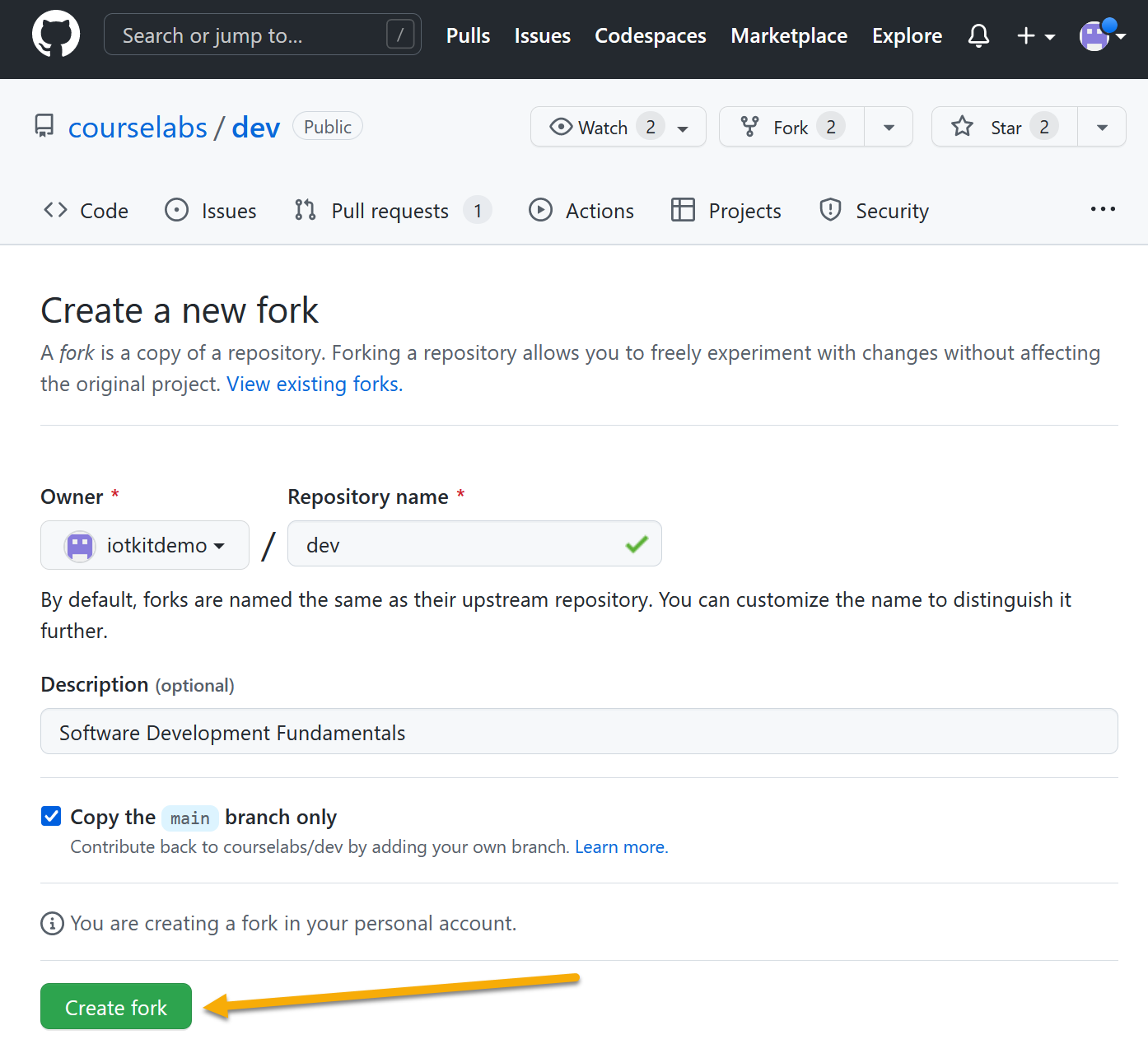Focus the Search or jump to field

coord(263,35)
